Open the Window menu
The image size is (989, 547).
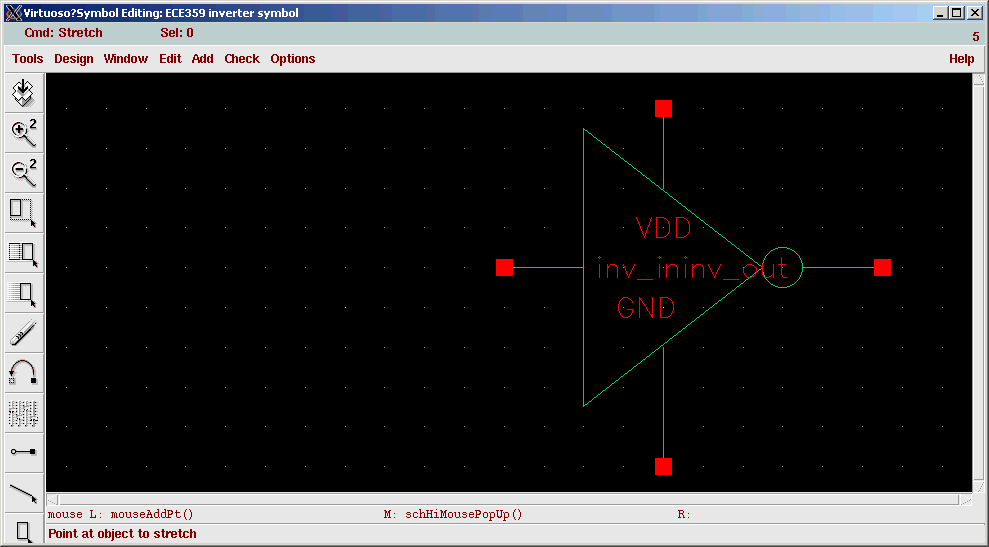(126, 59)
